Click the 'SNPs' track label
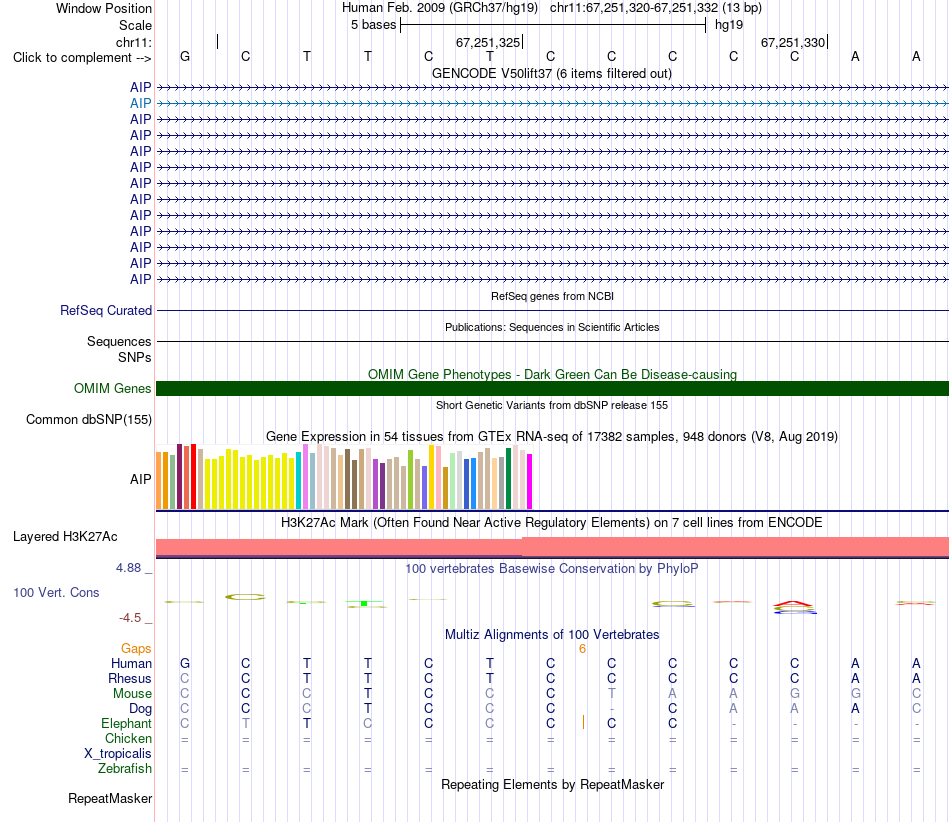The image size is (950, 822). click(135, 357)
